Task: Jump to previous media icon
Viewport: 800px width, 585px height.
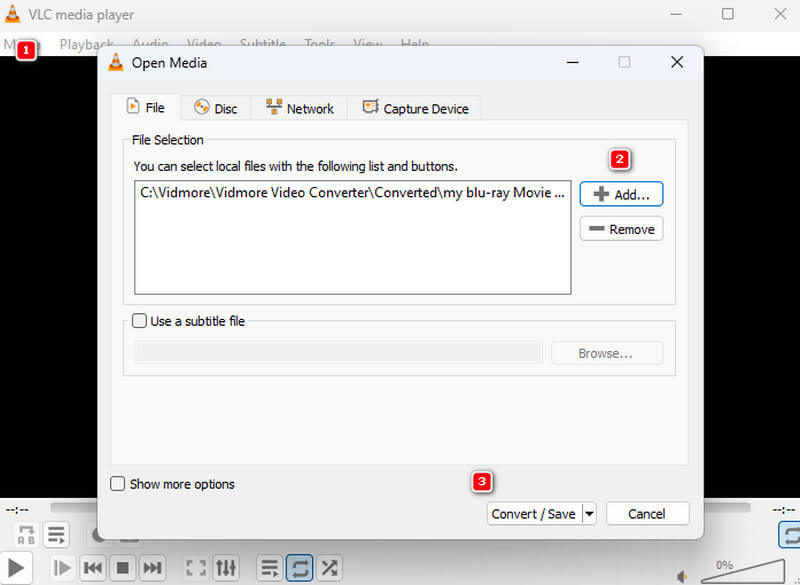Action: pos(93,568)
